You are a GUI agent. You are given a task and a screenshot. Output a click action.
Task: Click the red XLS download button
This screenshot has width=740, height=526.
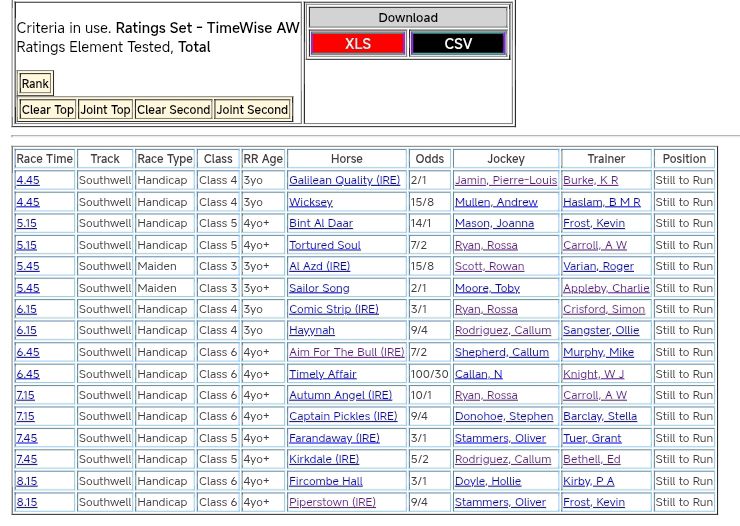point(357,44)
